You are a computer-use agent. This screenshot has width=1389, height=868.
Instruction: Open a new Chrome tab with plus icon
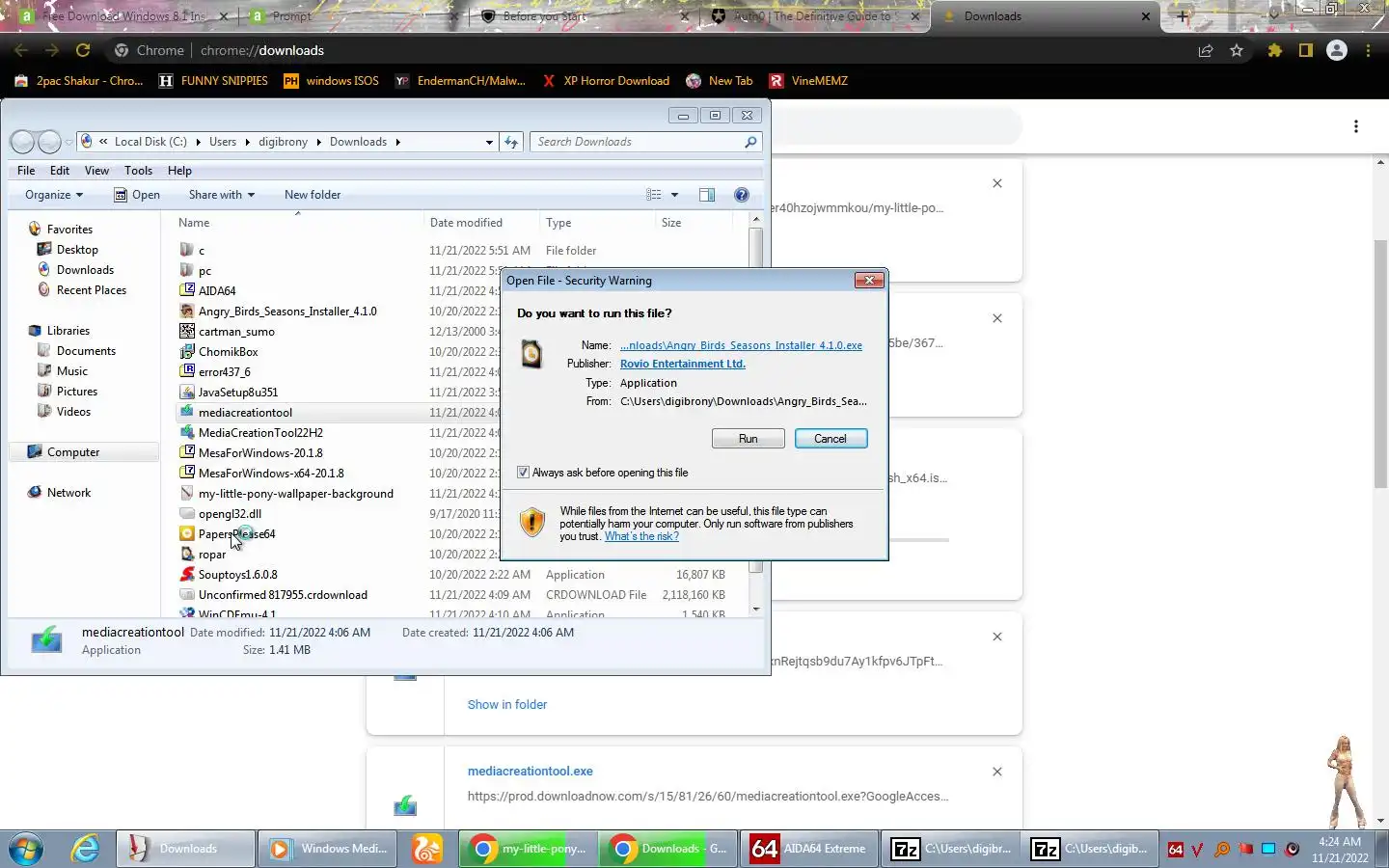(1183, 16)
